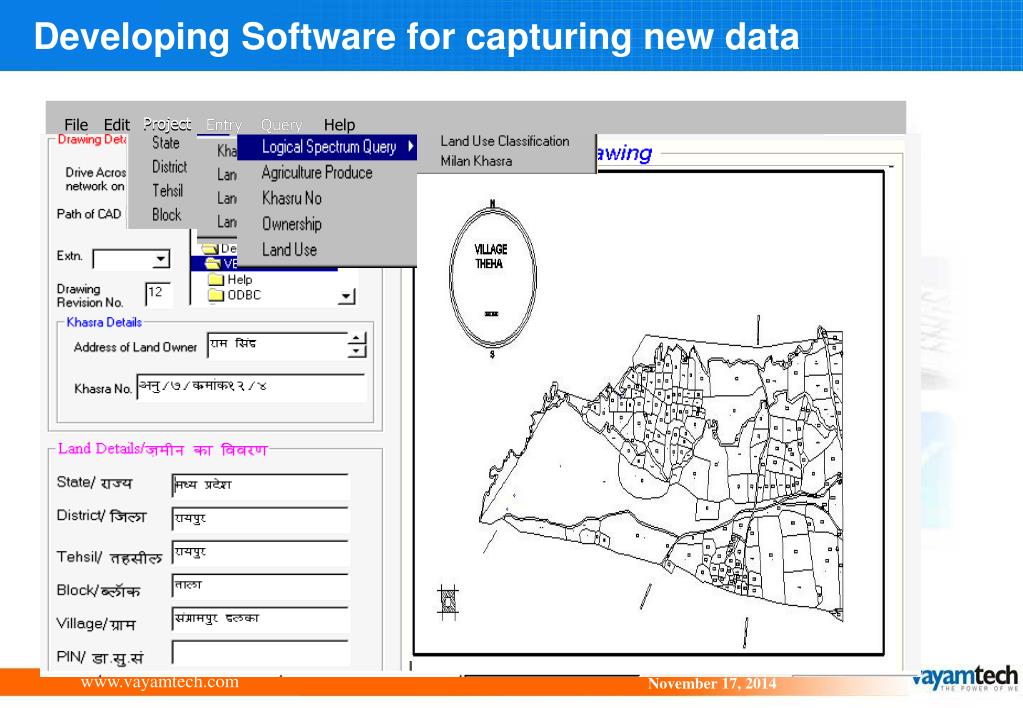Select the ODBC folder icon
This screenshot has height=708, width=1023.
216,295
